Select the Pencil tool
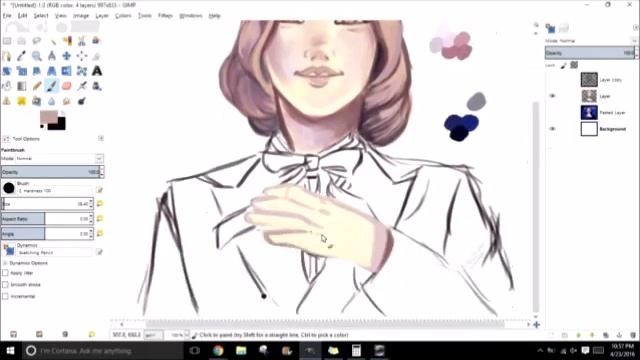Image resolution: width=640 pixels, height=360 pixels. 37,86
